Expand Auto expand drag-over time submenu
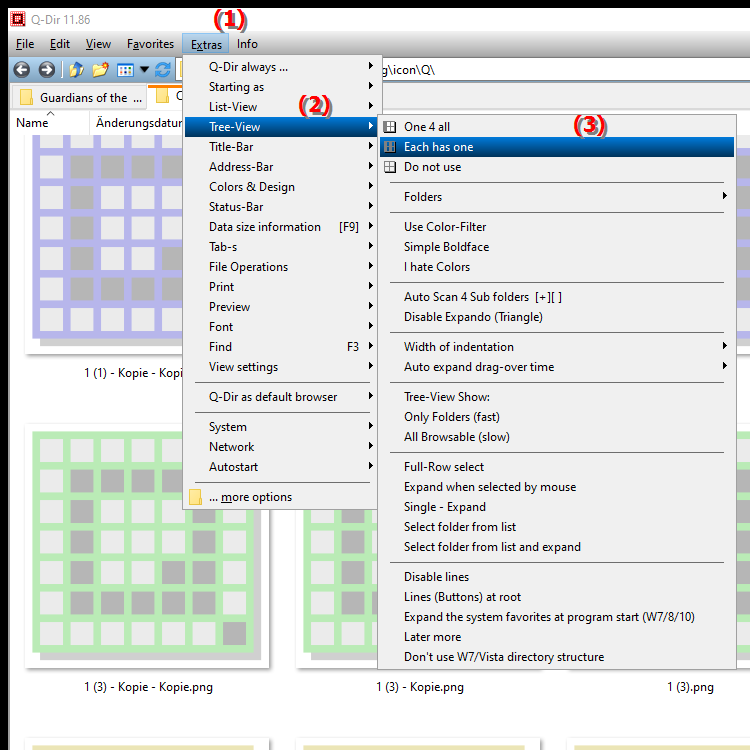The width and height of the screenshot is (750, 750). pyautogui.click(x=557, y=367)
